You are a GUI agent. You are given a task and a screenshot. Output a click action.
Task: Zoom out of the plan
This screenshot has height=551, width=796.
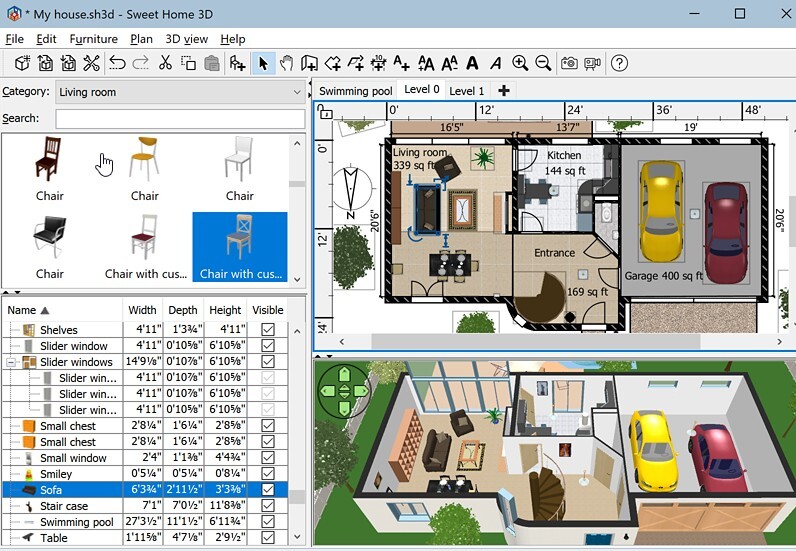[x=543, y=63]
